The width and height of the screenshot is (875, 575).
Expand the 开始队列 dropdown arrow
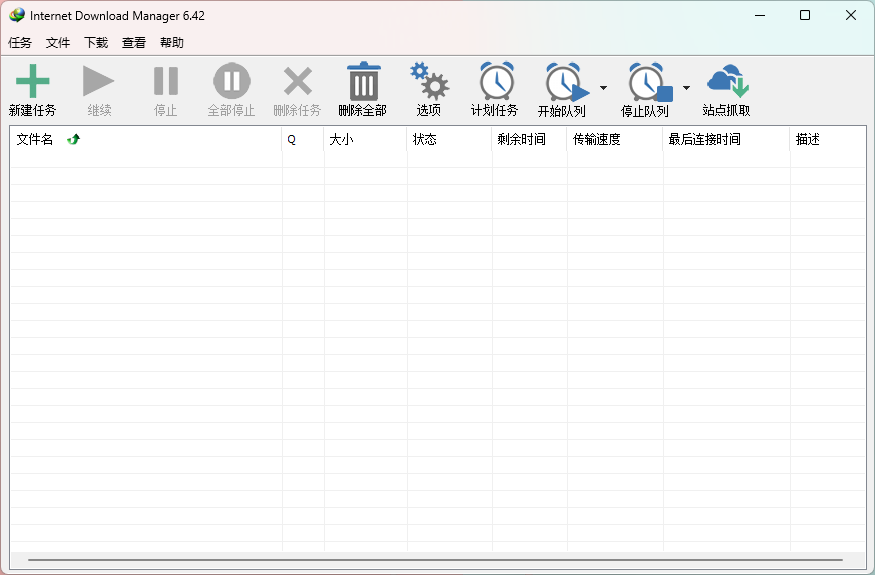click(603, 88)
